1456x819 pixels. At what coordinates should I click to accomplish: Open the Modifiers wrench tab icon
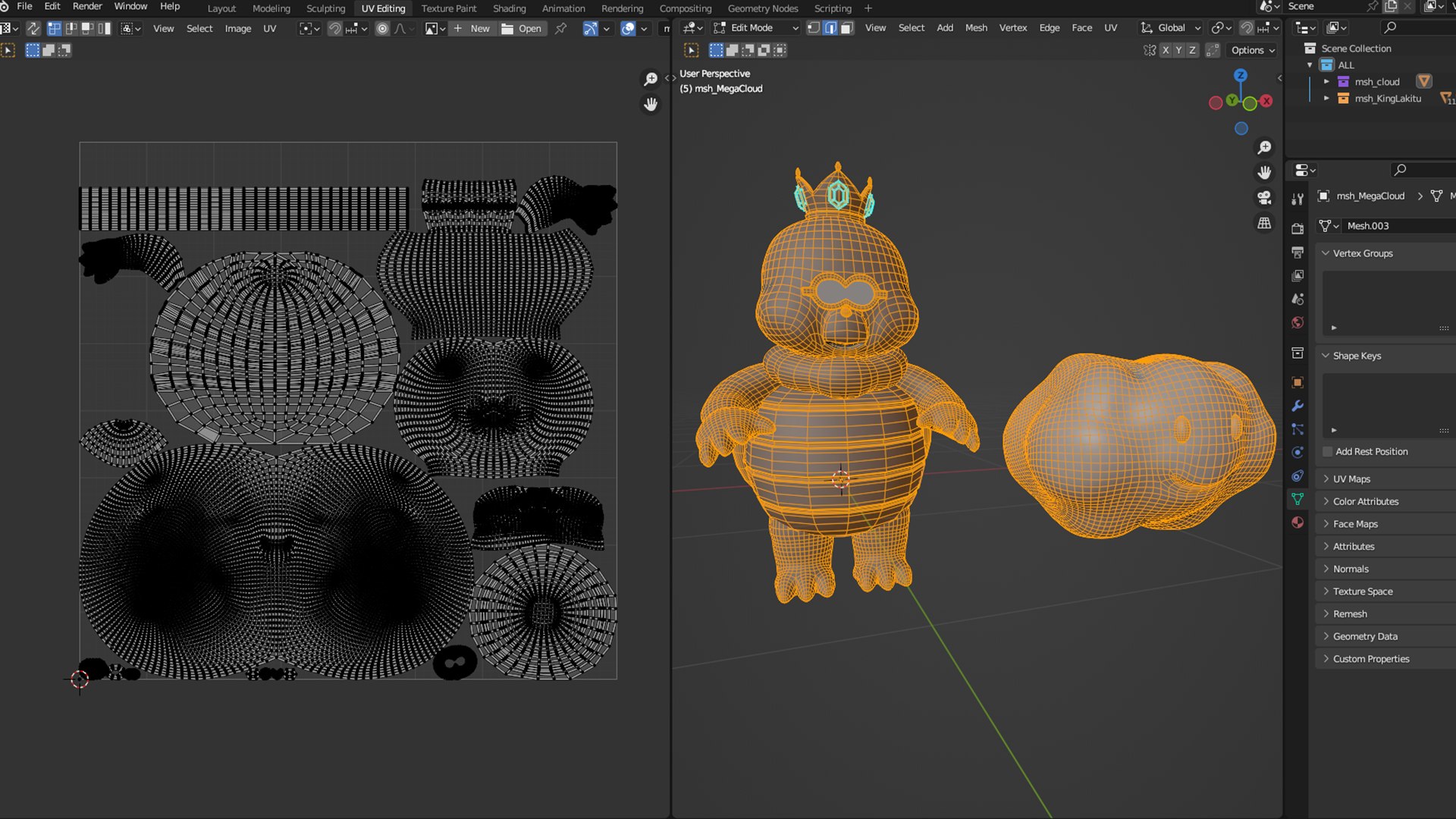click(1298, 406)
